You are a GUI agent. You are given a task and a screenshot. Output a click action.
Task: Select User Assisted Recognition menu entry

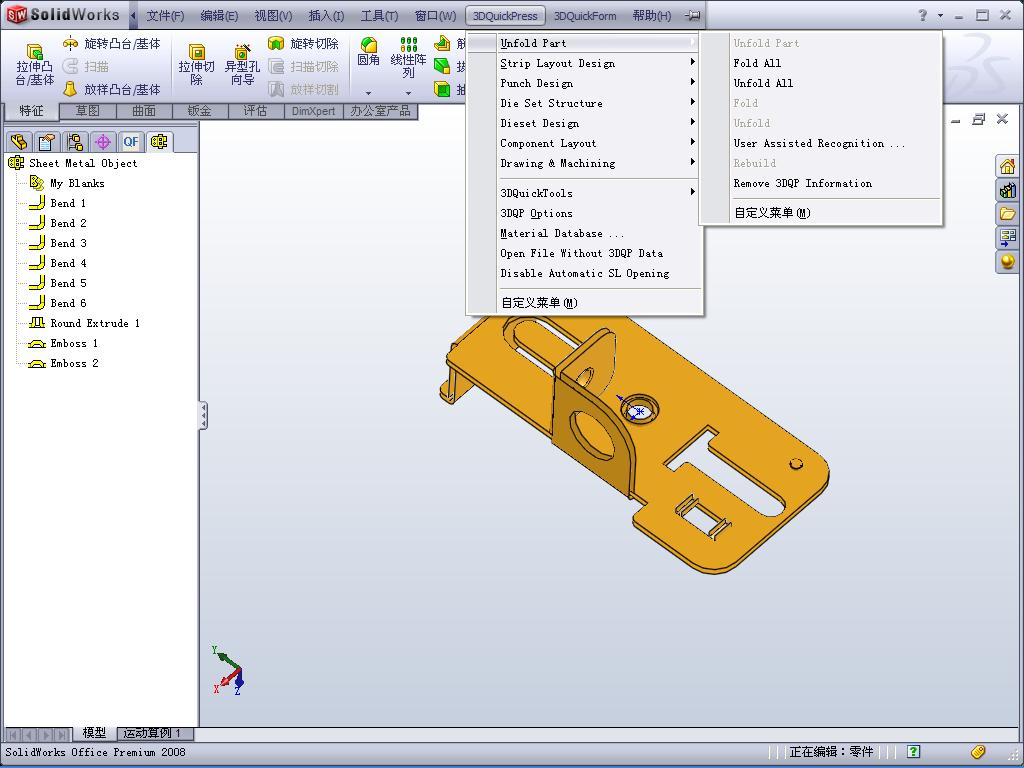[820, 144]
